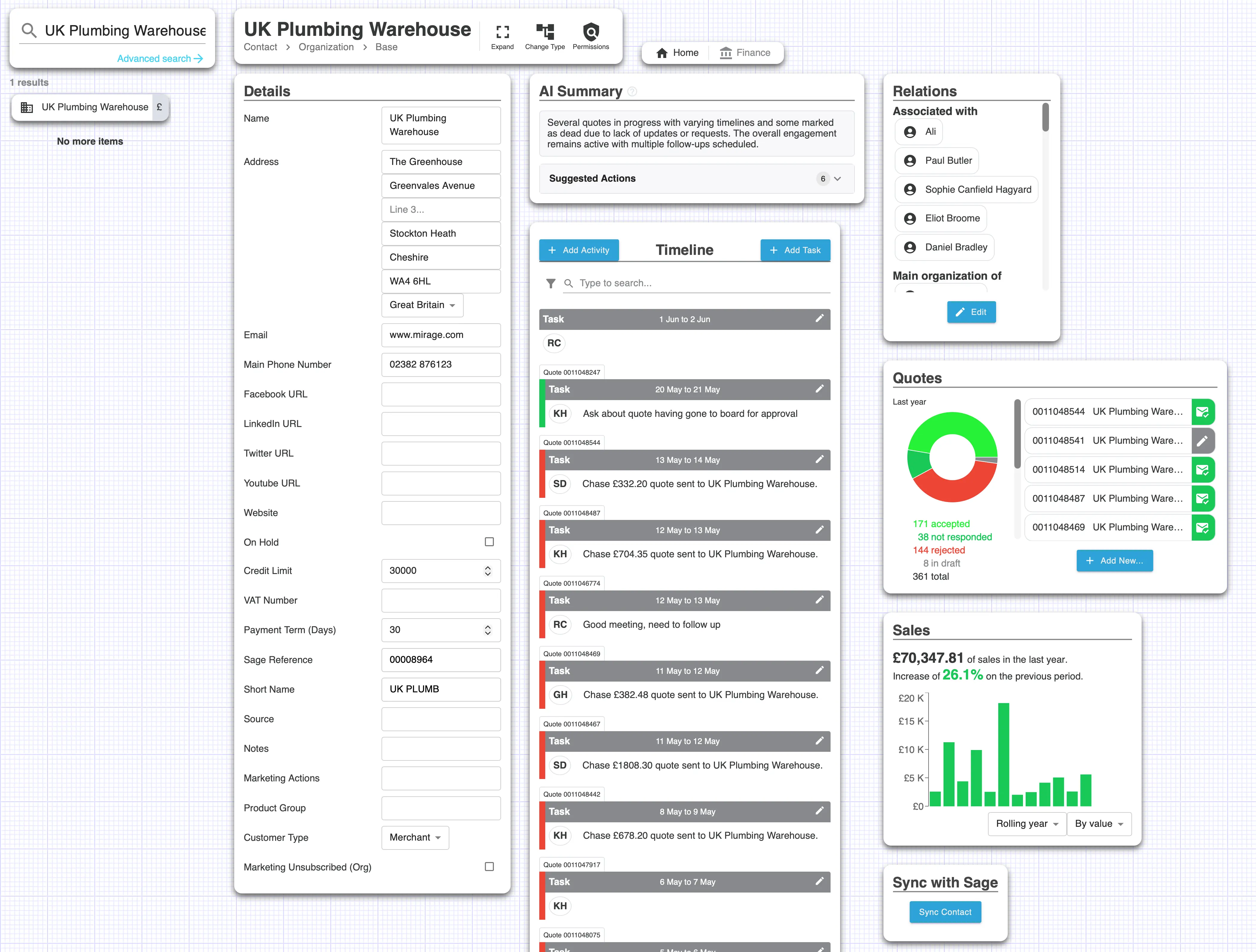Click the Main Phone Number field
Screen dimensions: 1256x952
tap(441, 365)
